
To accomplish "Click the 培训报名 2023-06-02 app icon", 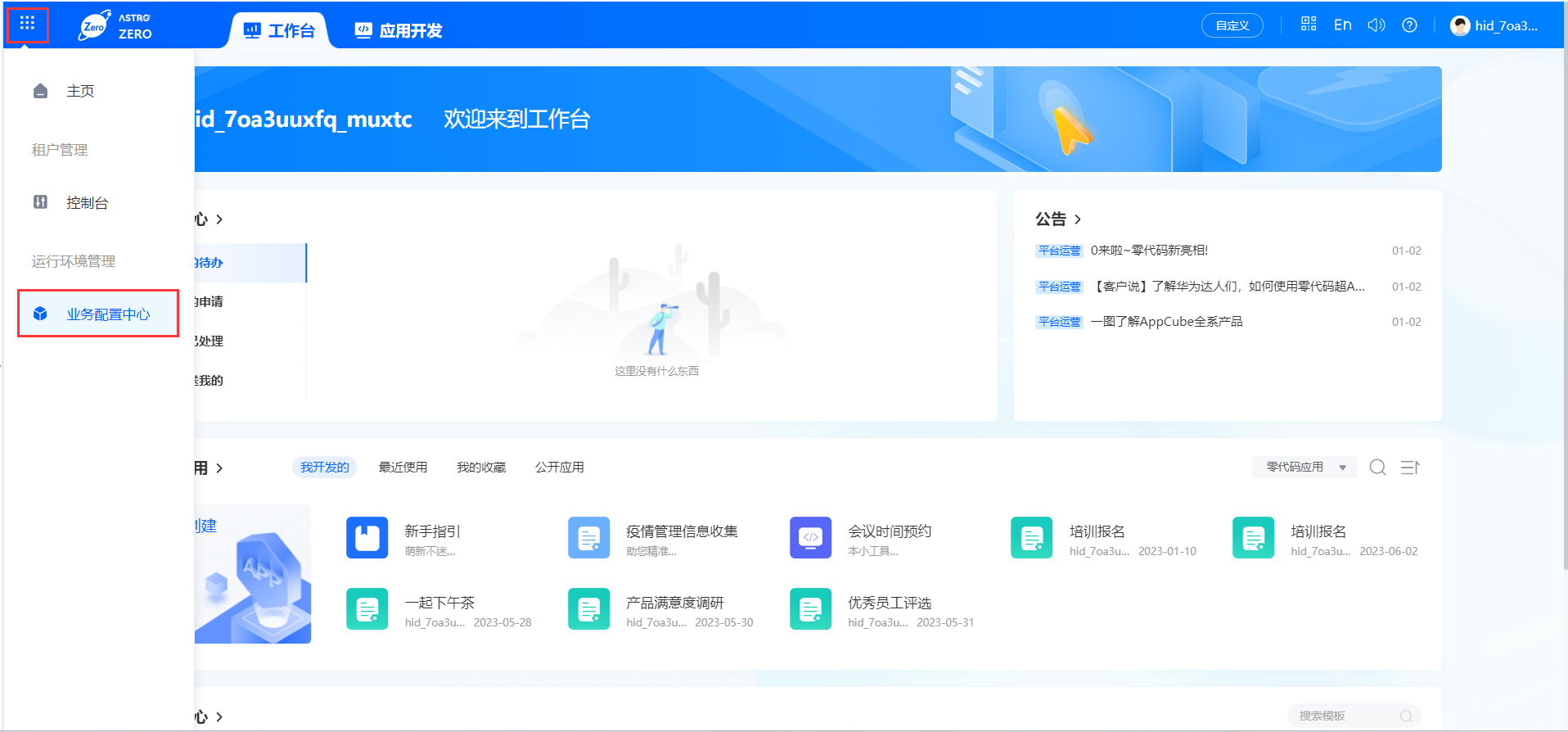I will [x=1253, y=537].
